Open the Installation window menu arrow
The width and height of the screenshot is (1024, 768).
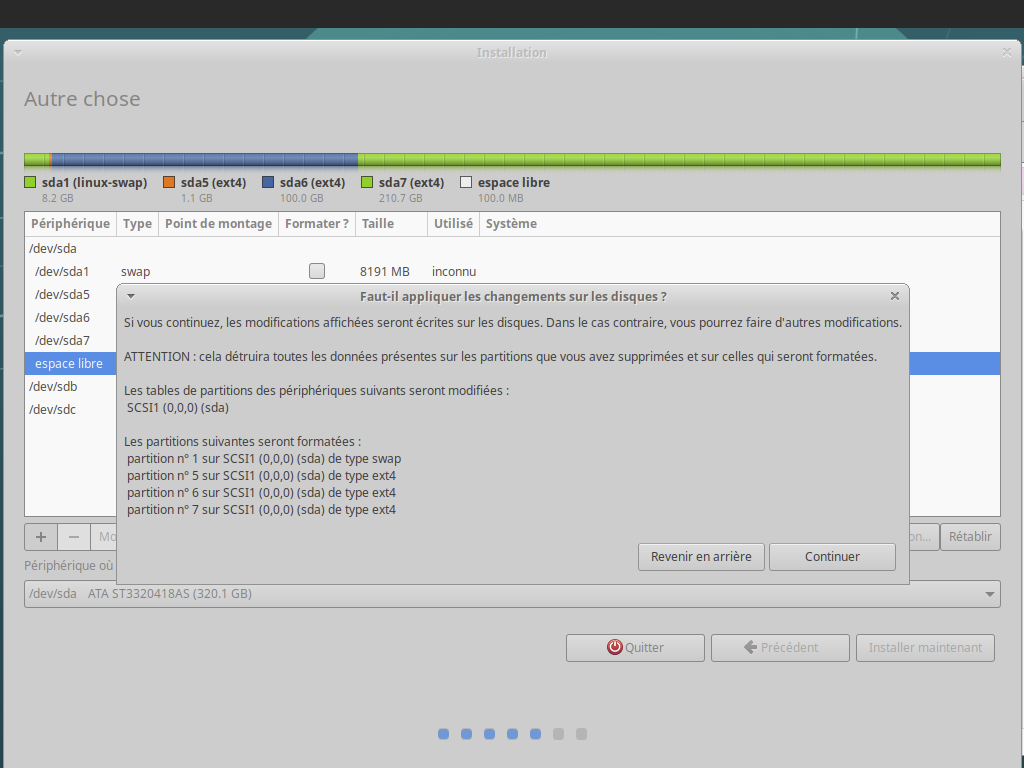point(18,52)
